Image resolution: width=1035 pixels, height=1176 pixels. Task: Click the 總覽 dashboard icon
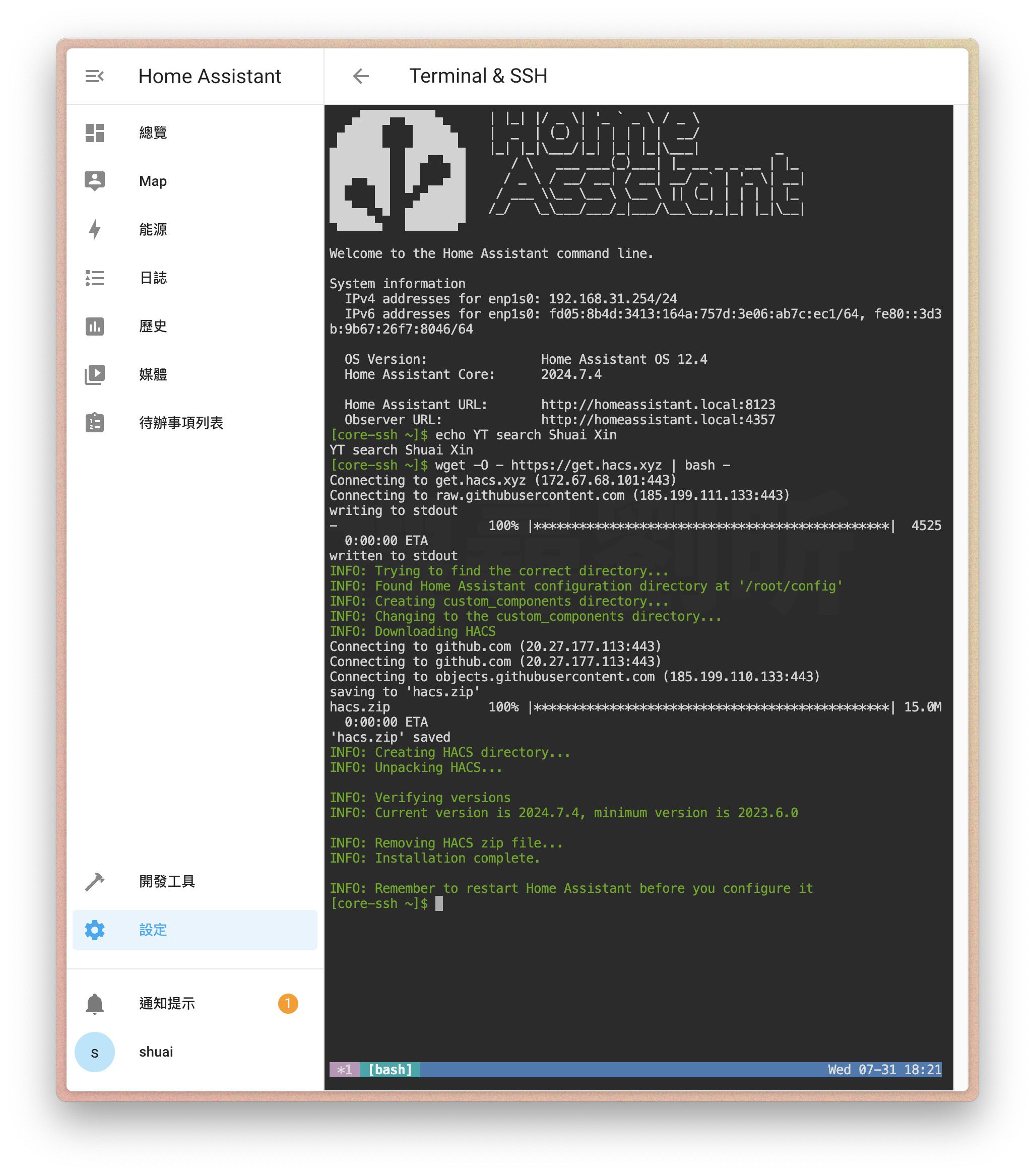(x=94, y=133)
